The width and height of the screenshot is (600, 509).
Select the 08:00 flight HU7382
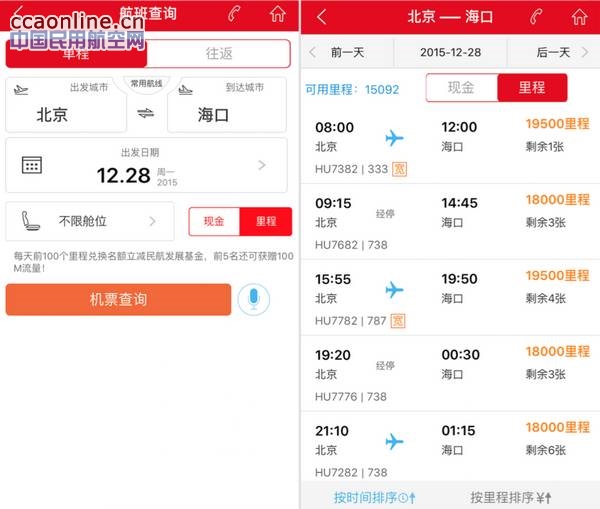click(x=450, y=147)
